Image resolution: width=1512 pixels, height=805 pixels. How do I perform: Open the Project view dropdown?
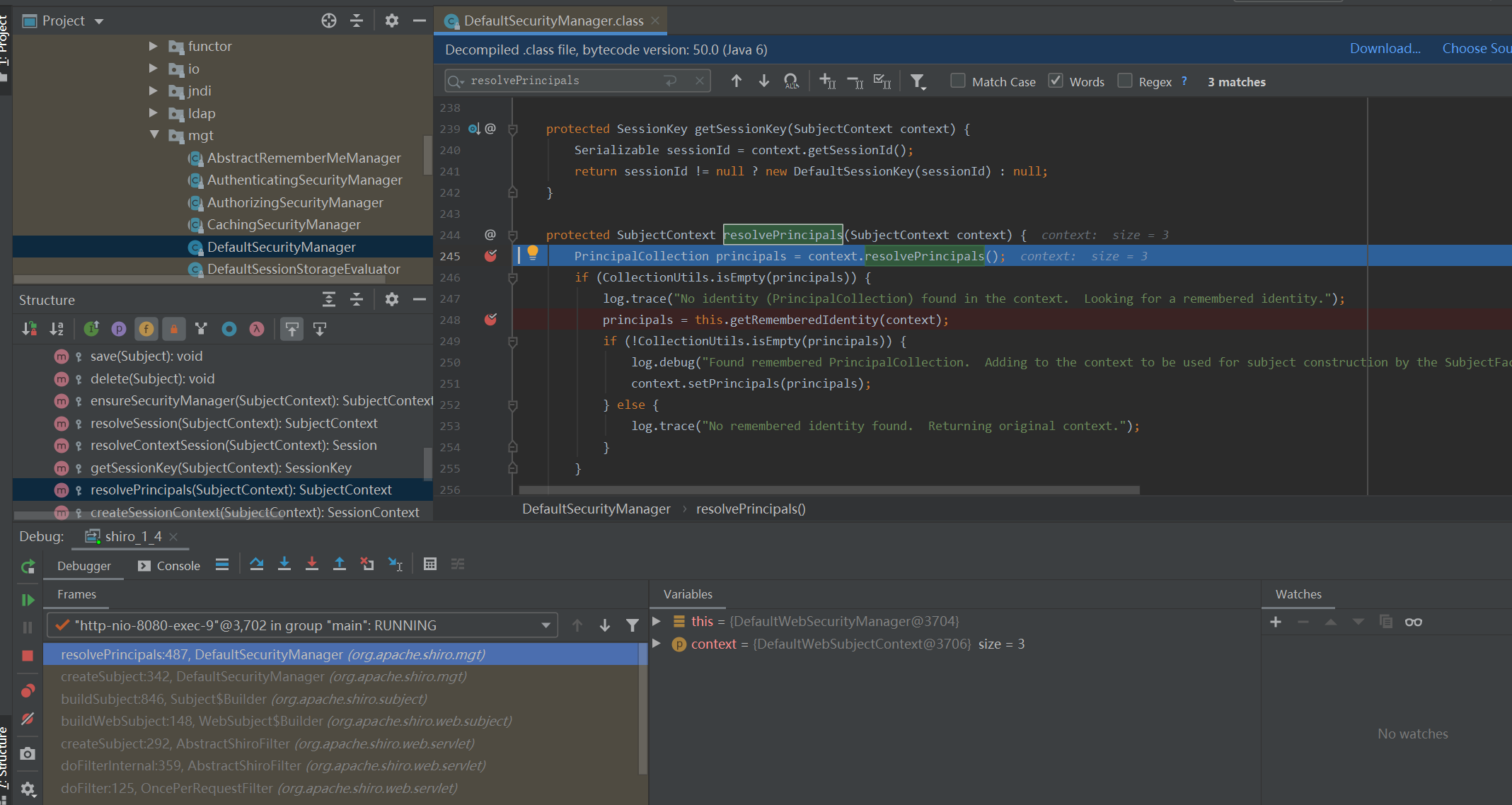click(99, 21)
